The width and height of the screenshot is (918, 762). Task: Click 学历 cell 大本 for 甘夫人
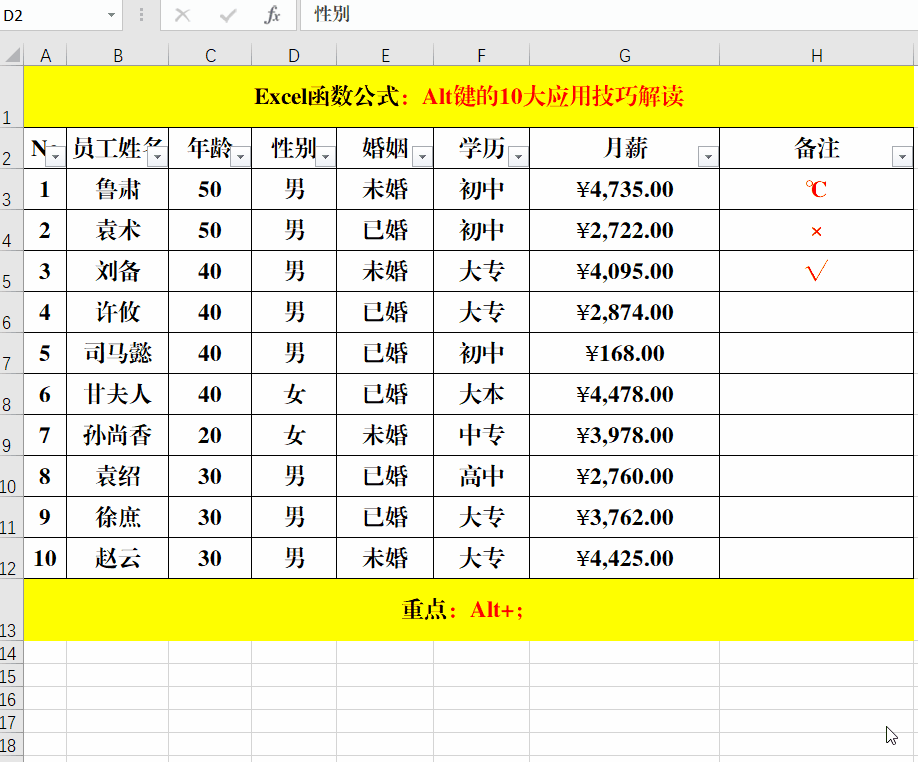click(481, 394)
